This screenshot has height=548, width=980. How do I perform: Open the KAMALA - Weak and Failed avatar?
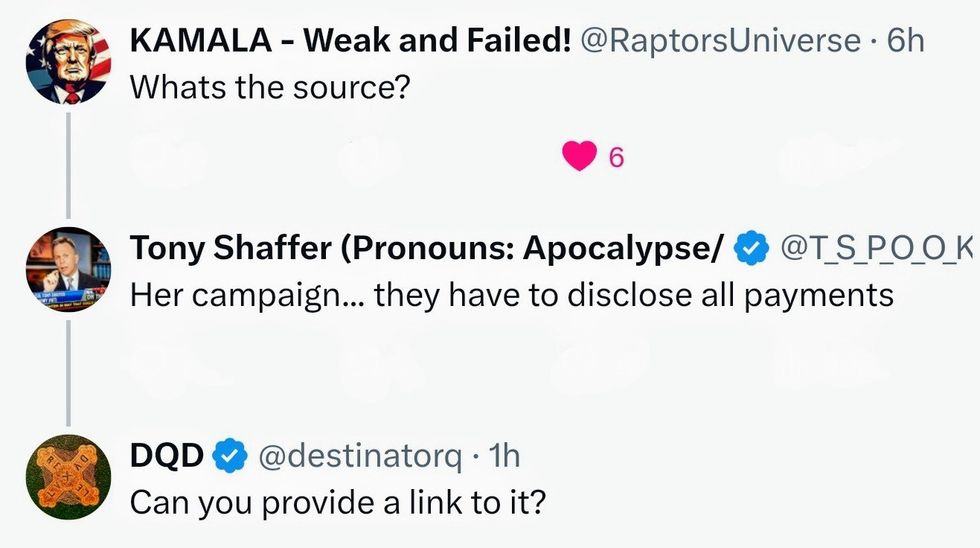click(x=67, y=63)
